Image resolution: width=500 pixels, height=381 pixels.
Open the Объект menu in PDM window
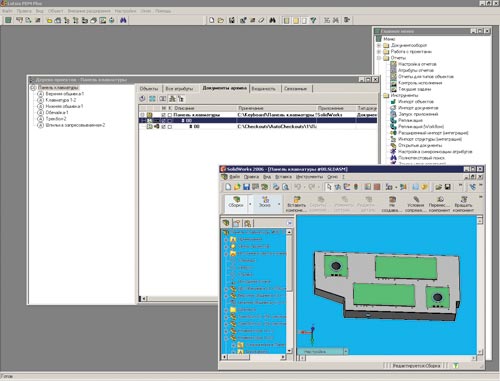[x=55, y=11]
